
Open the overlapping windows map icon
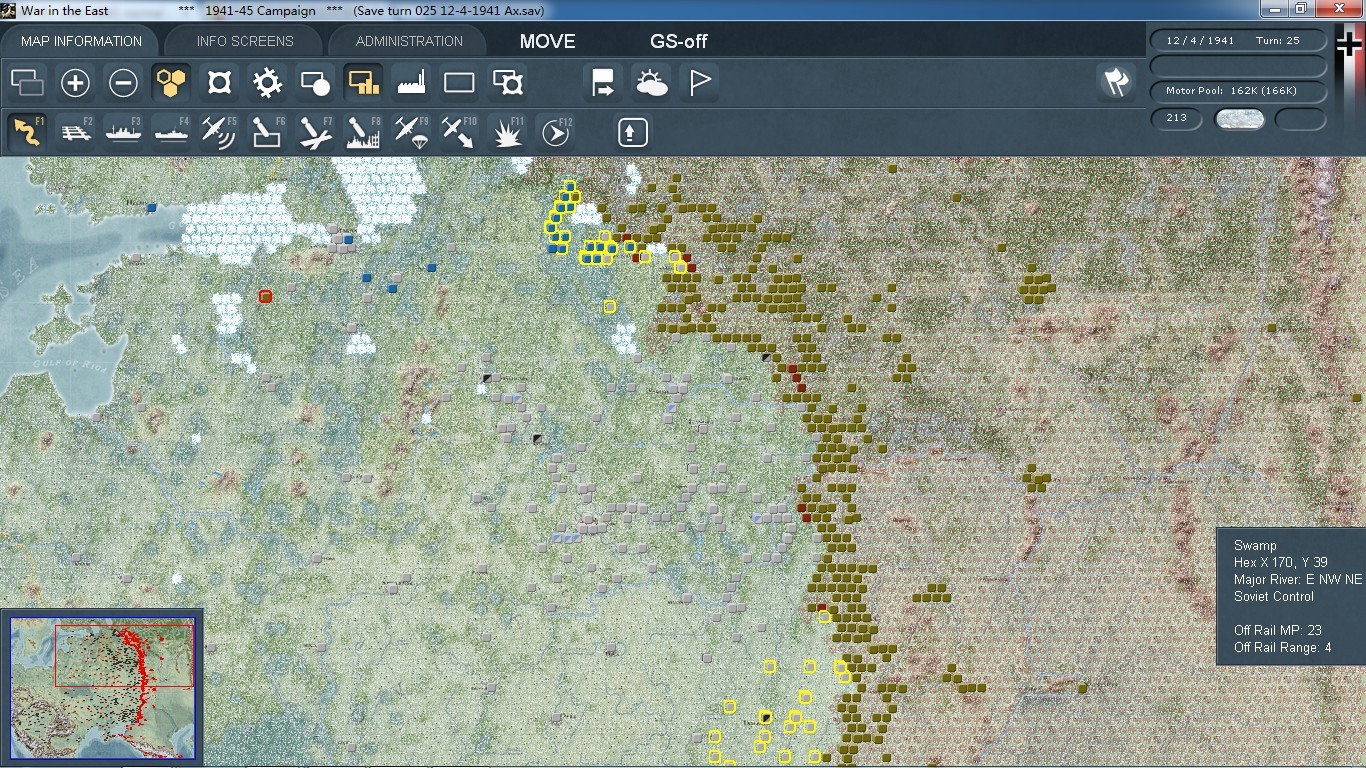[28, 82]
